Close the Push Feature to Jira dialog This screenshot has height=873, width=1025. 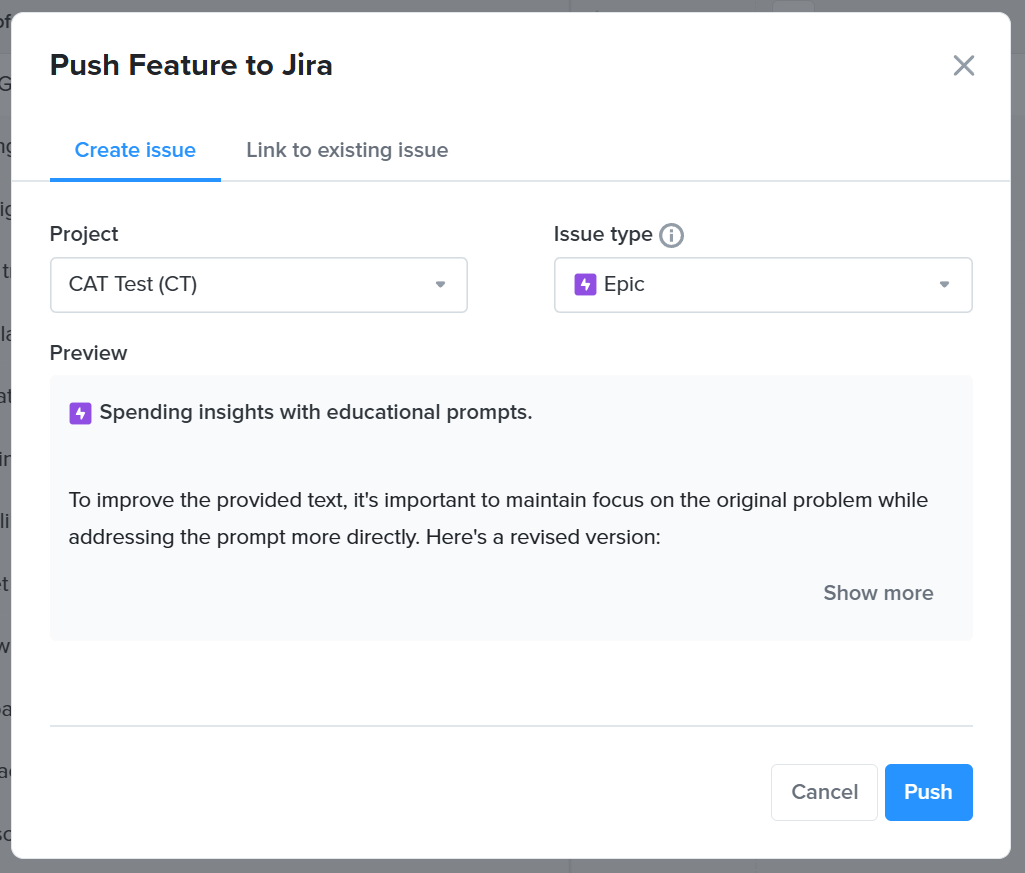click(964, 65)
